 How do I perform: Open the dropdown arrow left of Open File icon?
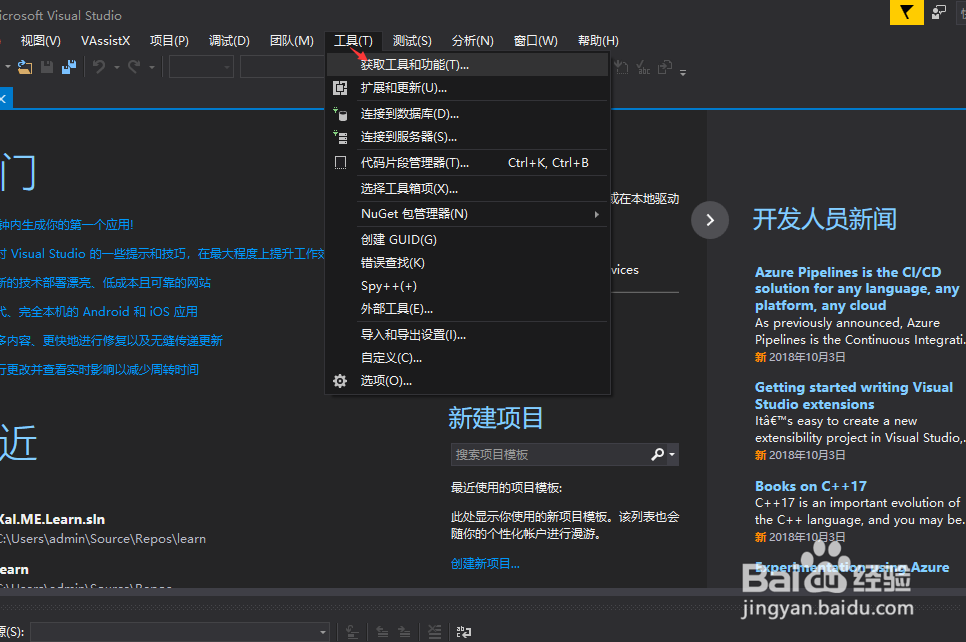click(x=8, y=67)
